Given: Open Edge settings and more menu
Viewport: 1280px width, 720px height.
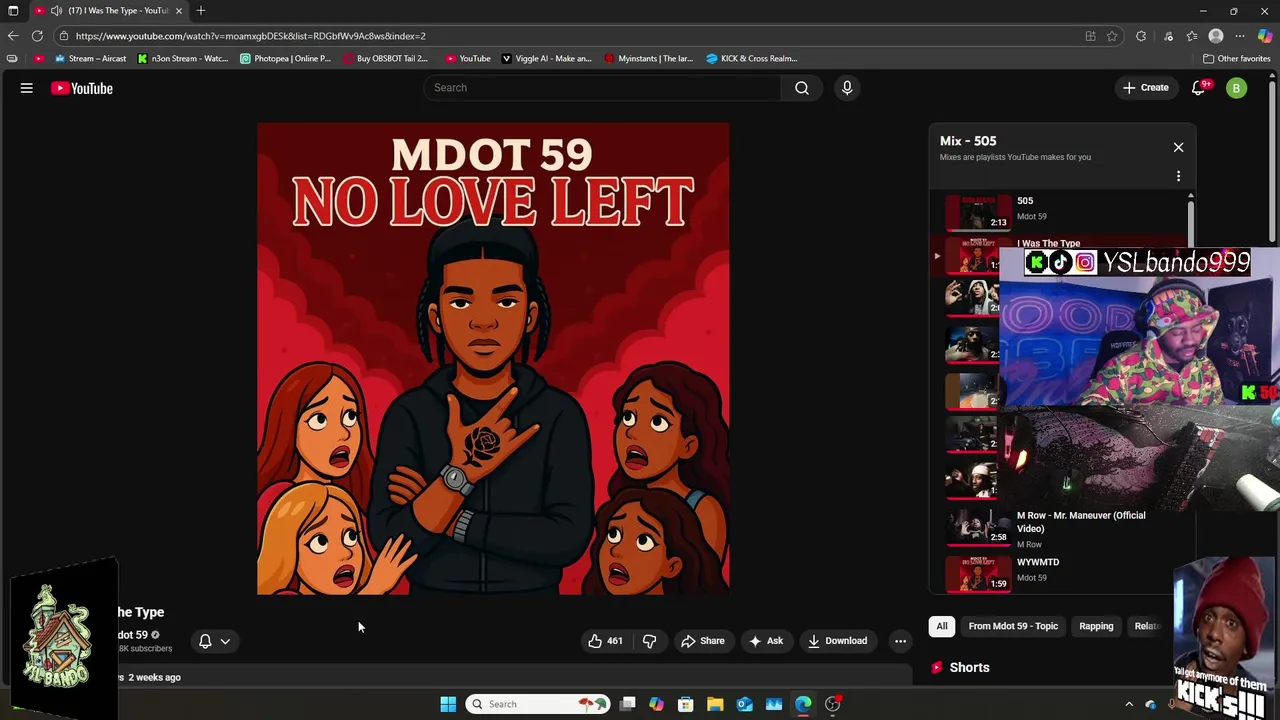Looking at the screenshot, I should [1240, 36].
